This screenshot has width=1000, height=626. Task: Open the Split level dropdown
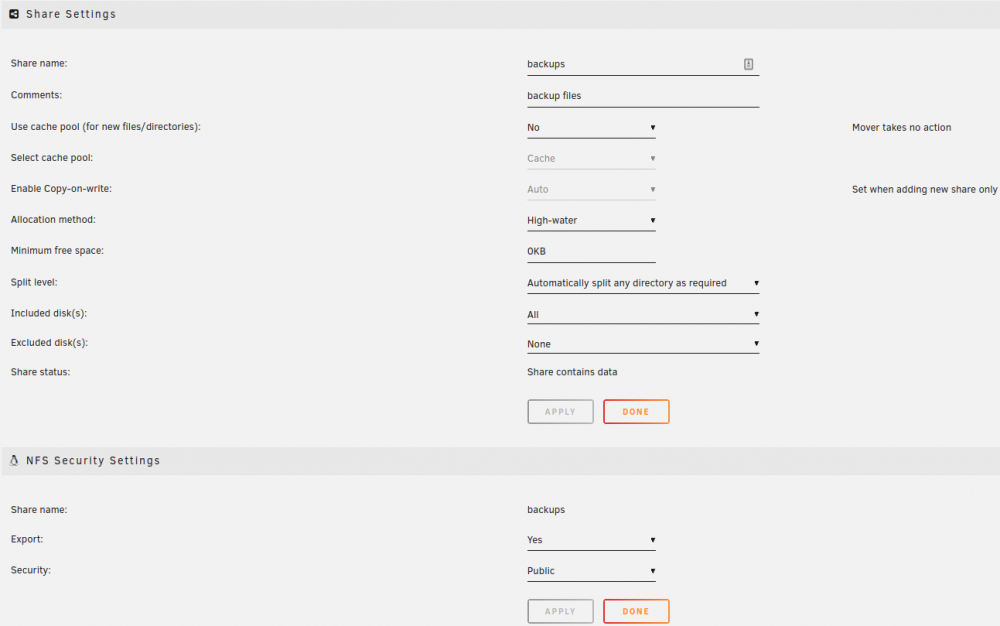[643, 283]
